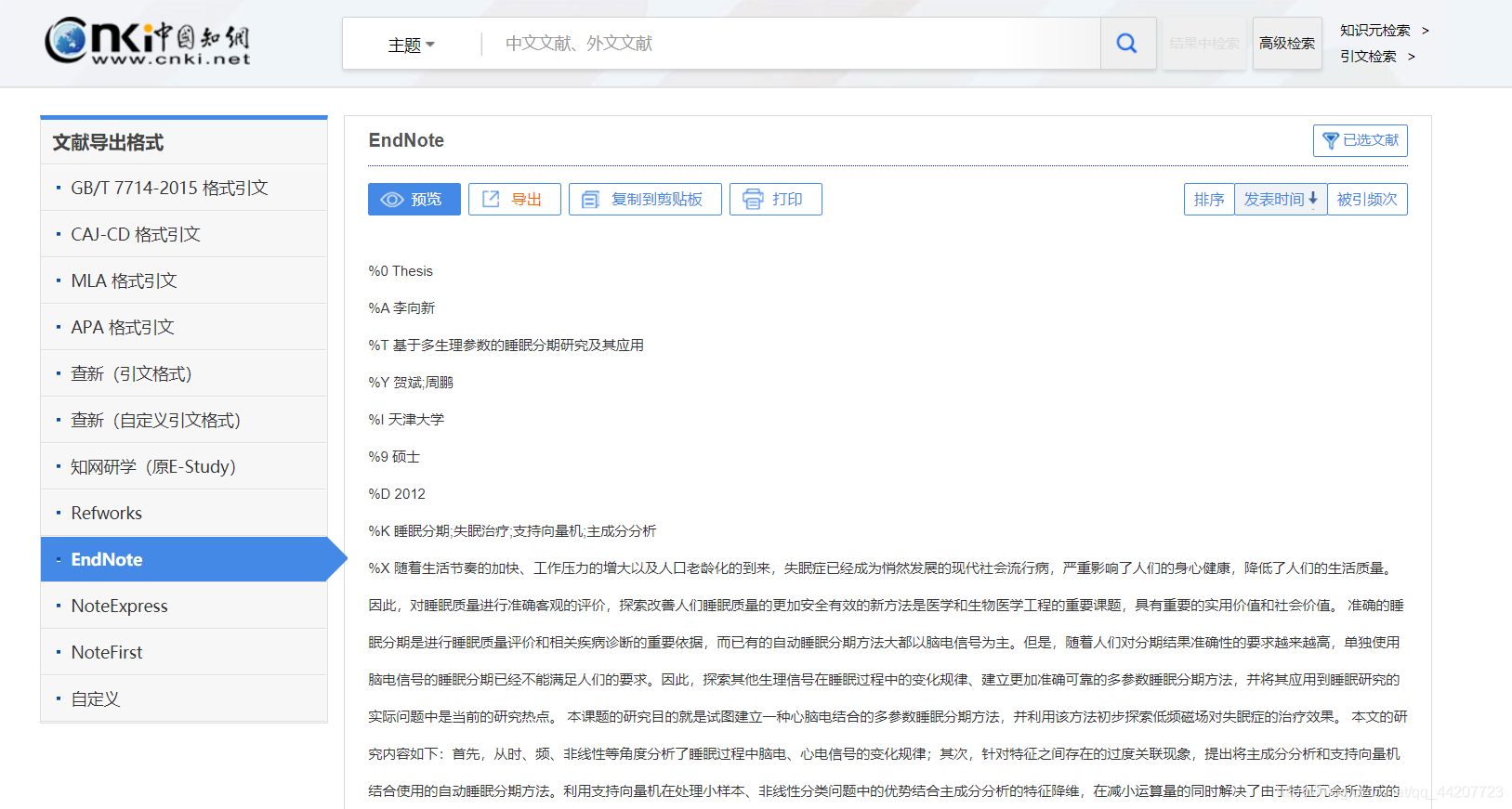1512x809 pixels.
Task: Select GB/T 7714-2015 格式引文 format
Action: coord(184,188)
